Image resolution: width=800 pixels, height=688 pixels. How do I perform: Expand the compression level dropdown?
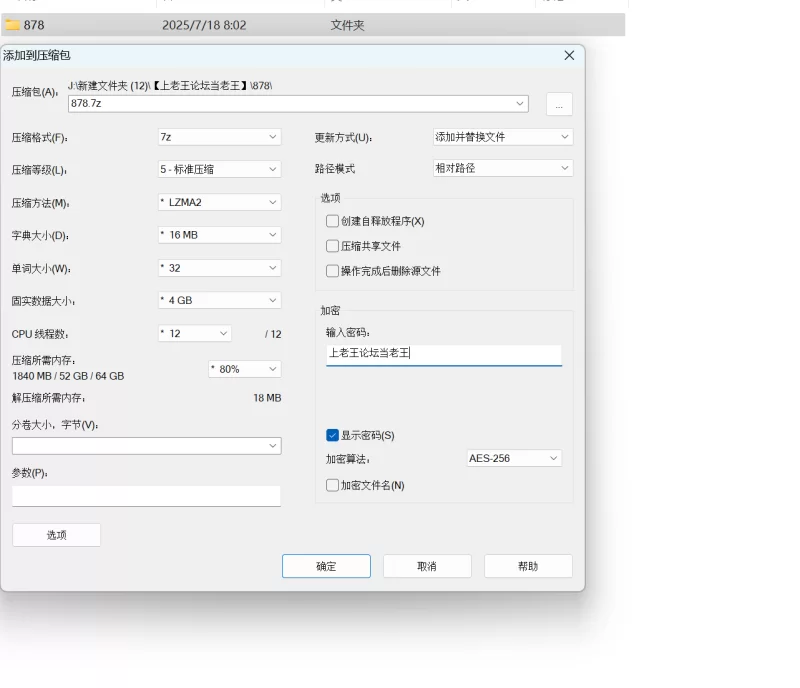[219, 170]
